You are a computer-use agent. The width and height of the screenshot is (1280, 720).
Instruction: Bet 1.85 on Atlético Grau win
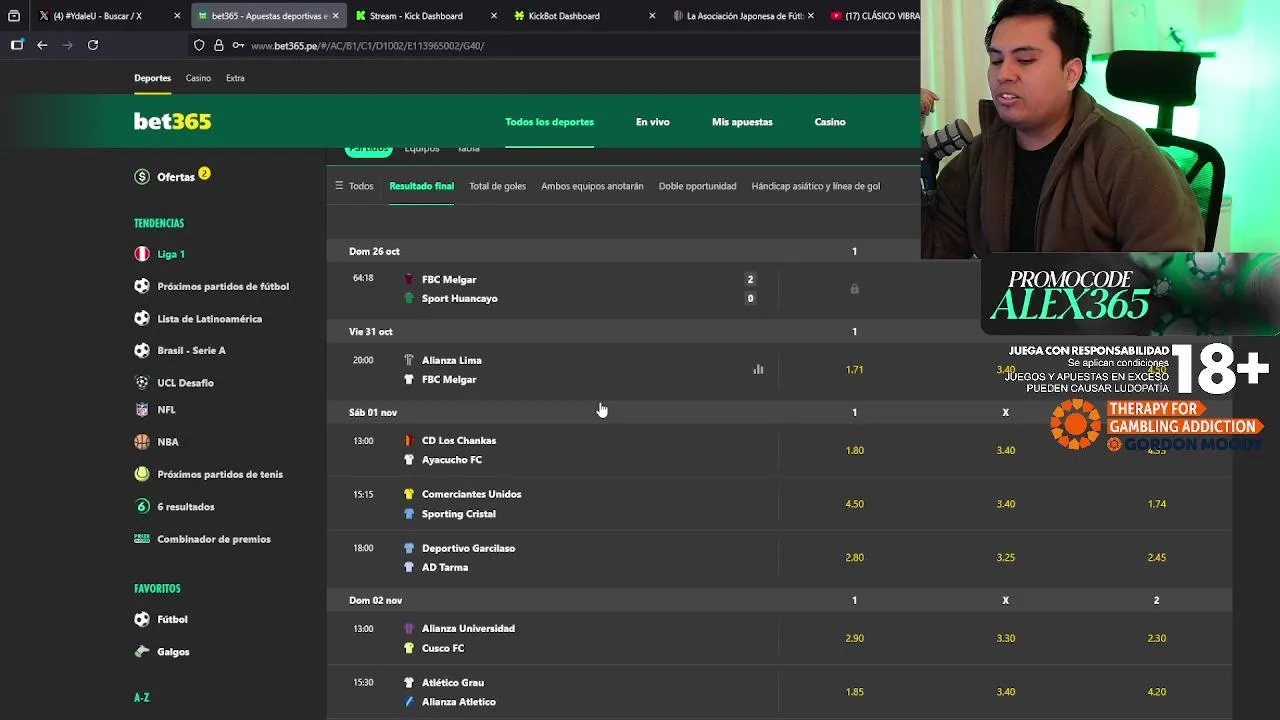(854, 692)
